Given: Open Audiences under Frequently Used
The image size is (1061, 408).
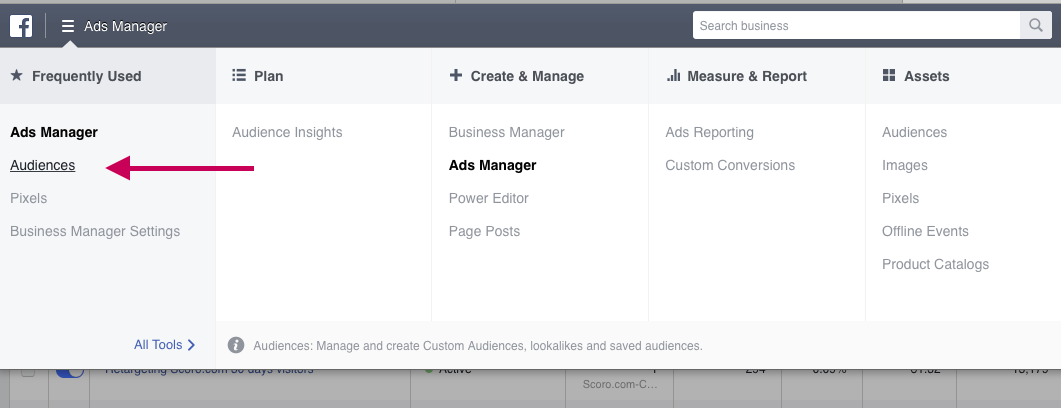Looking at the screenshot, I should click(x=43, y=165).
